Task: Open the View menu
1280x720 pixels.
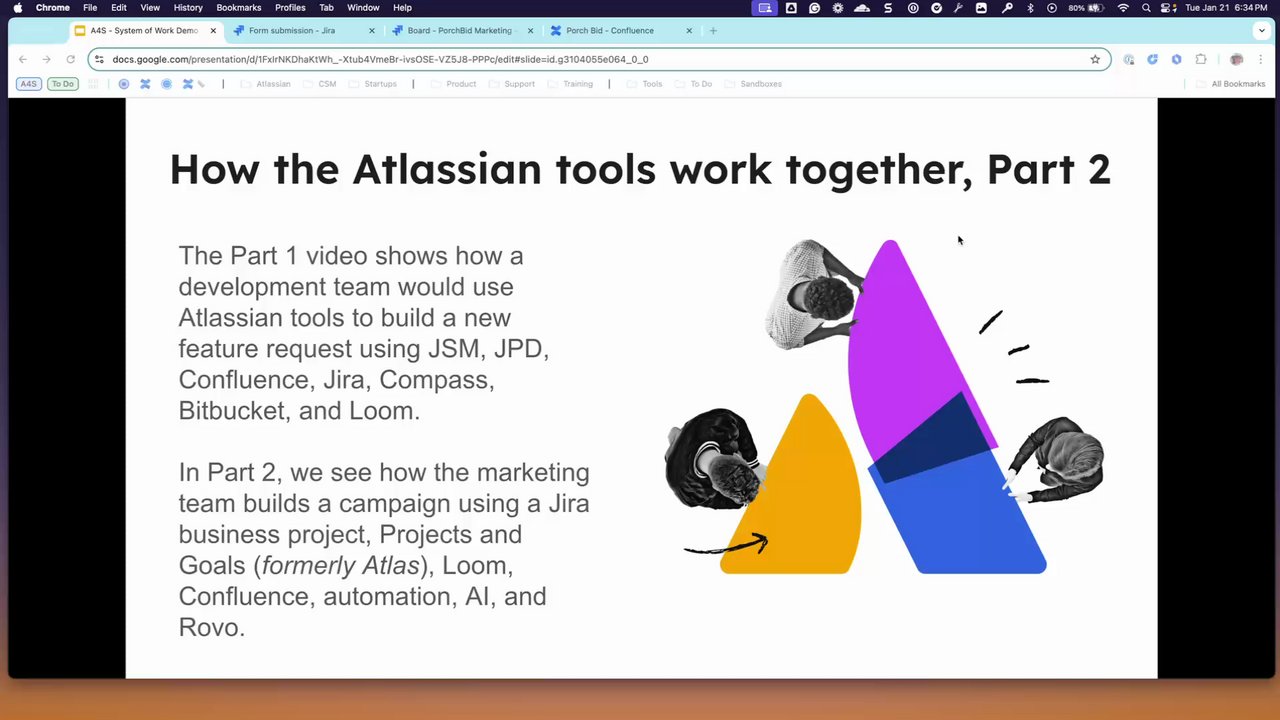Action: coord(149,8)
